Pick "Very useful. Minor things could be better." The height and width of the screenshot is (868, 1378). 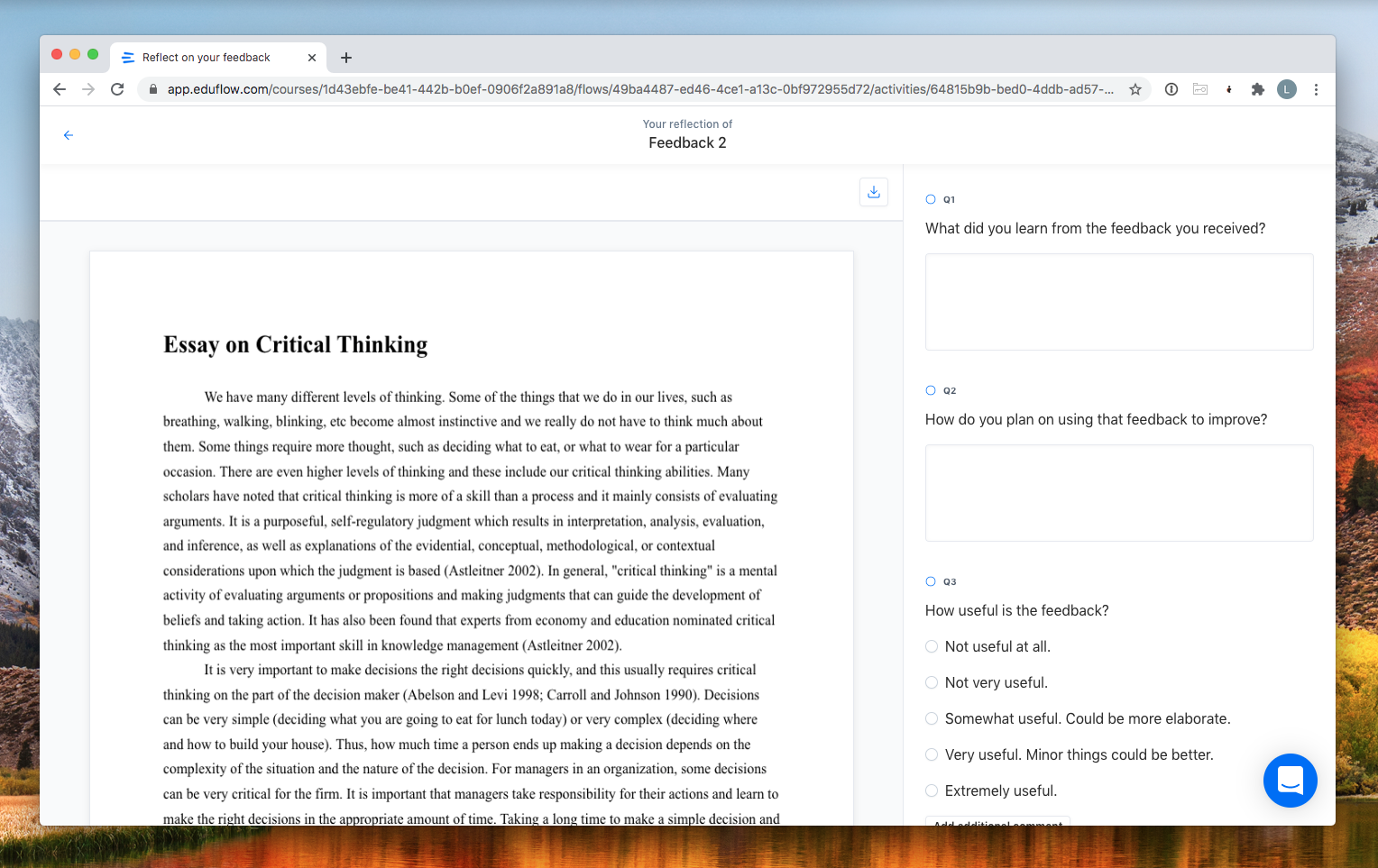tap(932, 754)
